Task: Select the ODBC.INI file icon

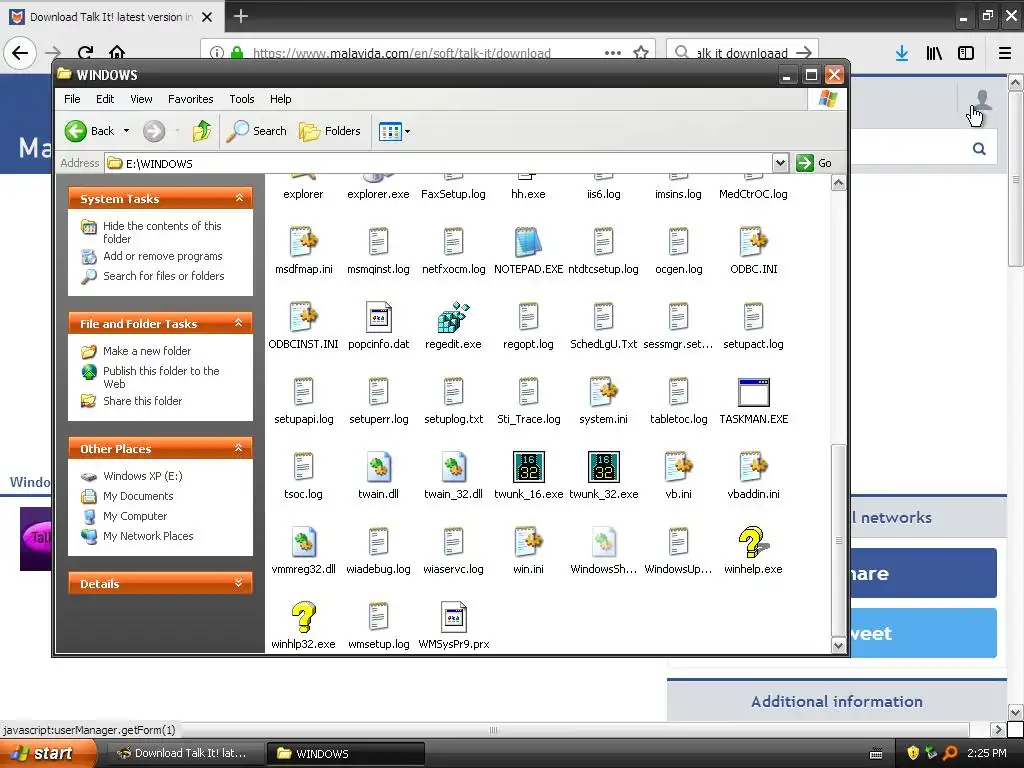Action: click(753, 242)
